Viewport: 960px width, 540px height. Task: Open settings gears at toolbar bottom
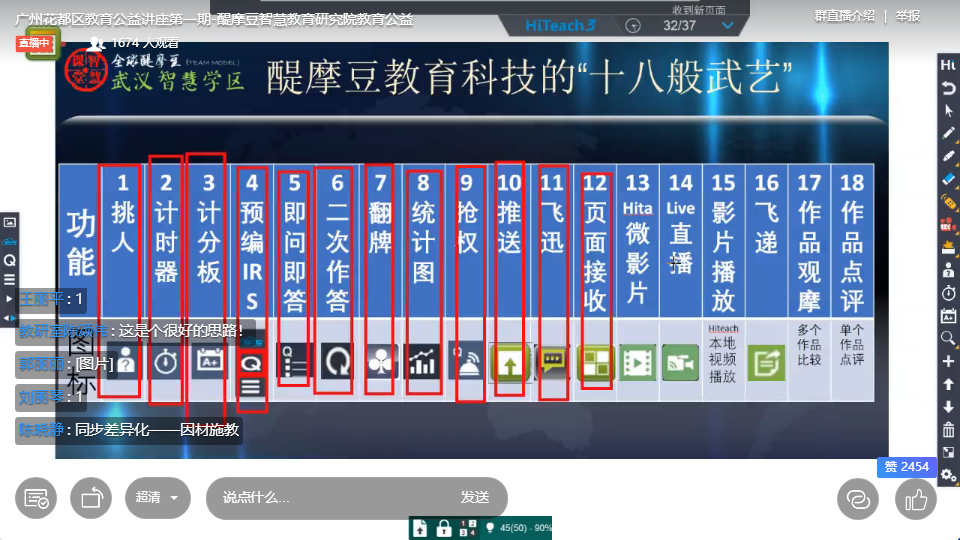[949, 475]
